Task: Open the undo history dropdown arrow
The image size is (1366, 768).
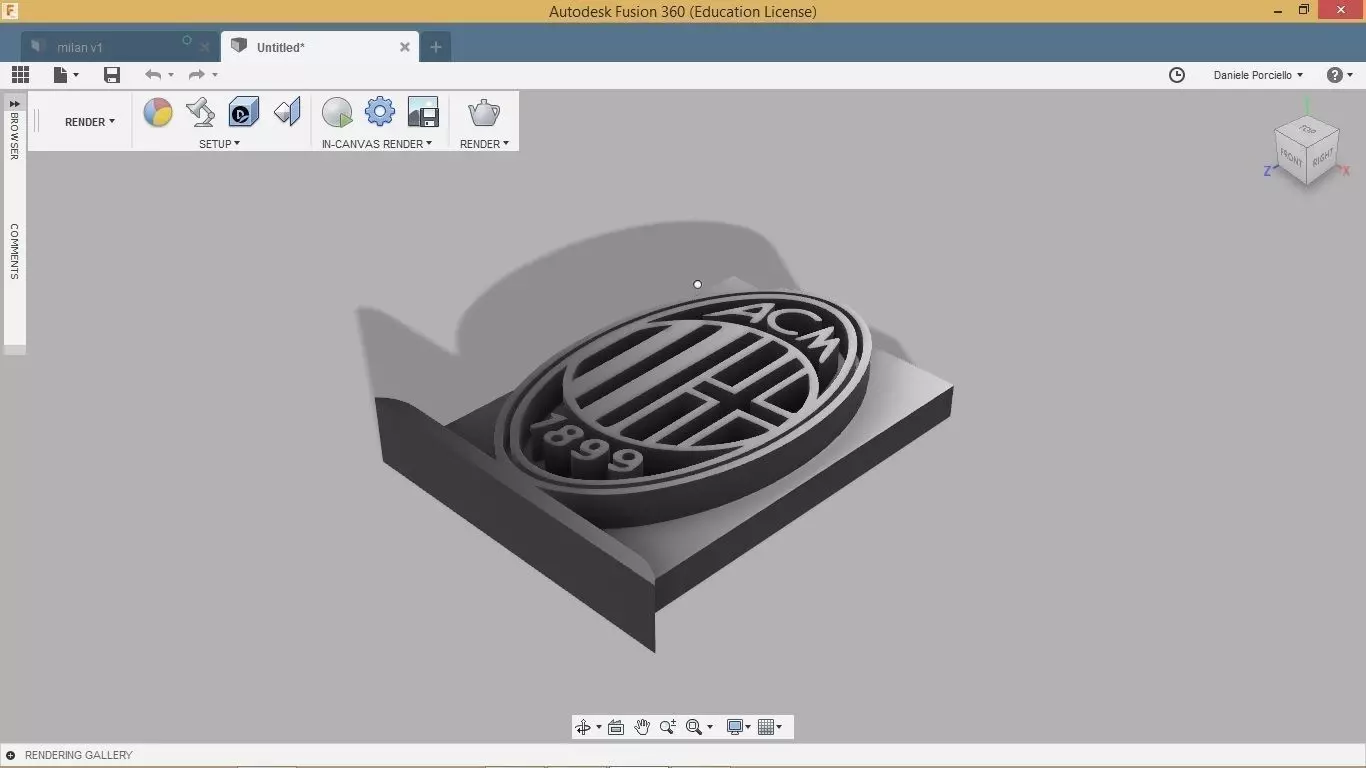Action: [x=171, y=75]
